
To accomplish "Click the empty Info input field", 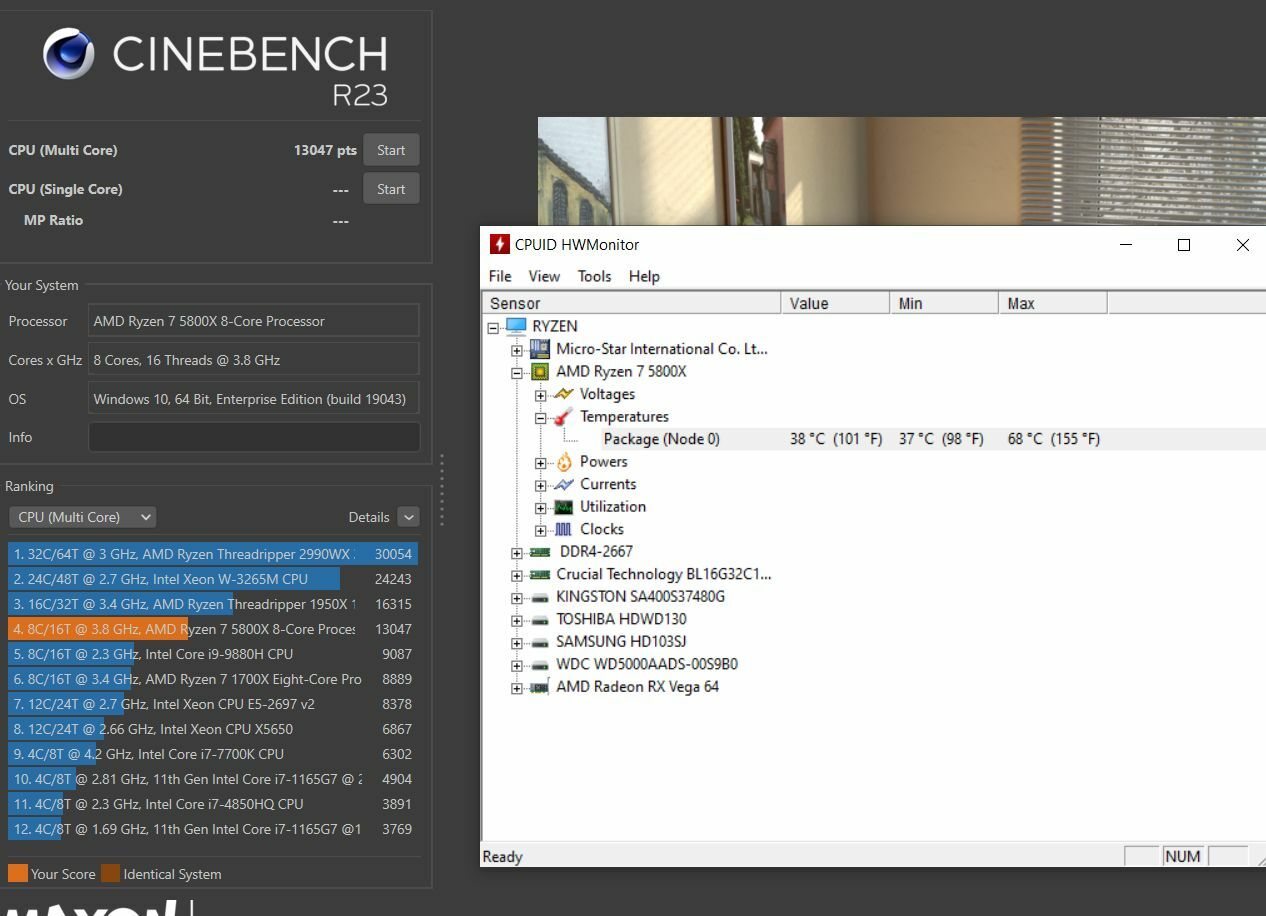I will click(254, 437).
